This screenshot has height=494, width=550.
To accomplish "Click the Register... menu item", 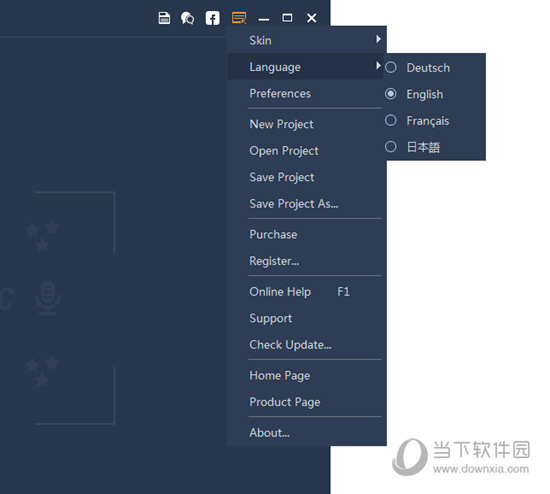I will [x=307, y=261].
